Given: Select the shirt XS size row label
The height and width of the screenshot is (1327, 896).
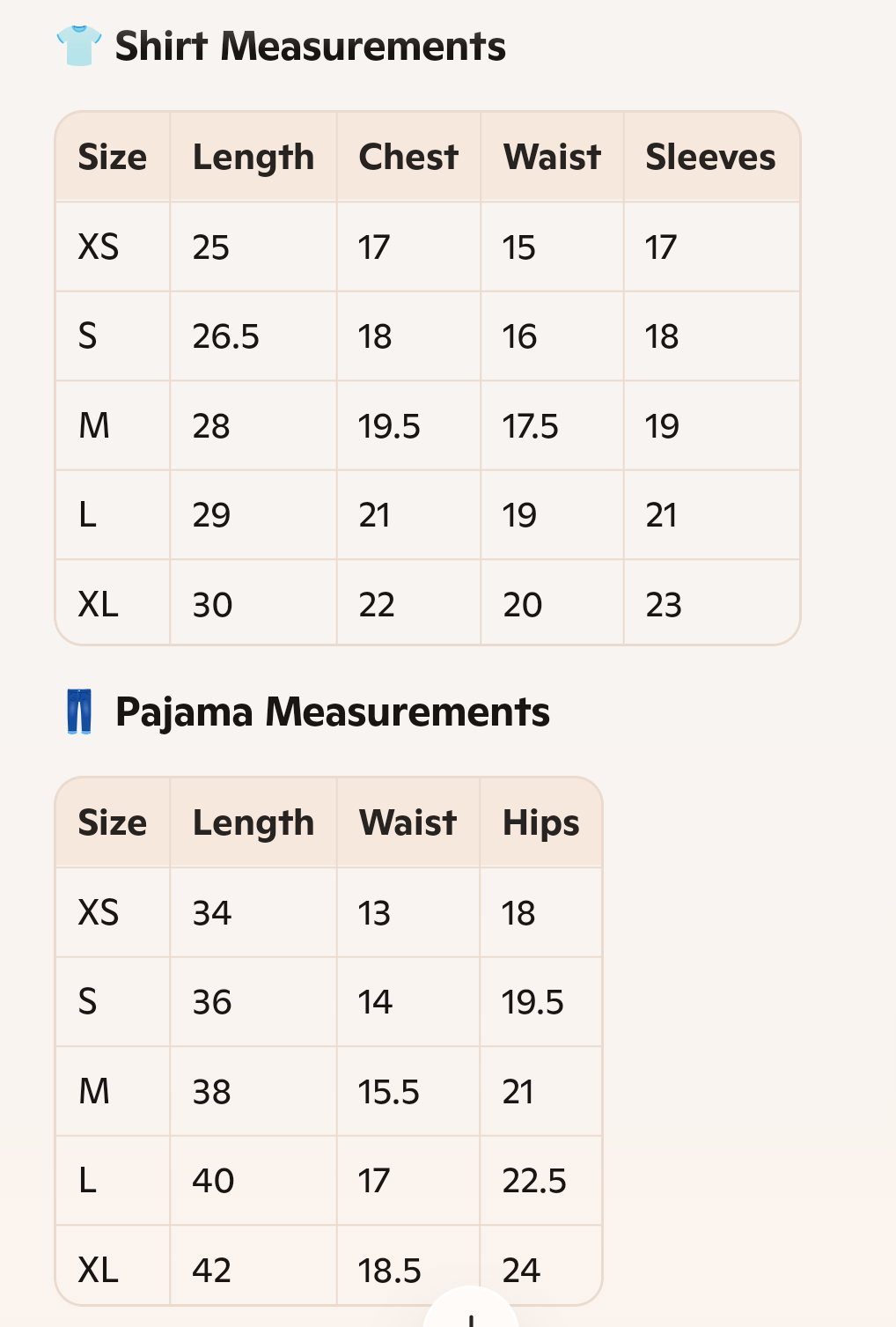Looking at the screenshot, I should tap(99, 247).
